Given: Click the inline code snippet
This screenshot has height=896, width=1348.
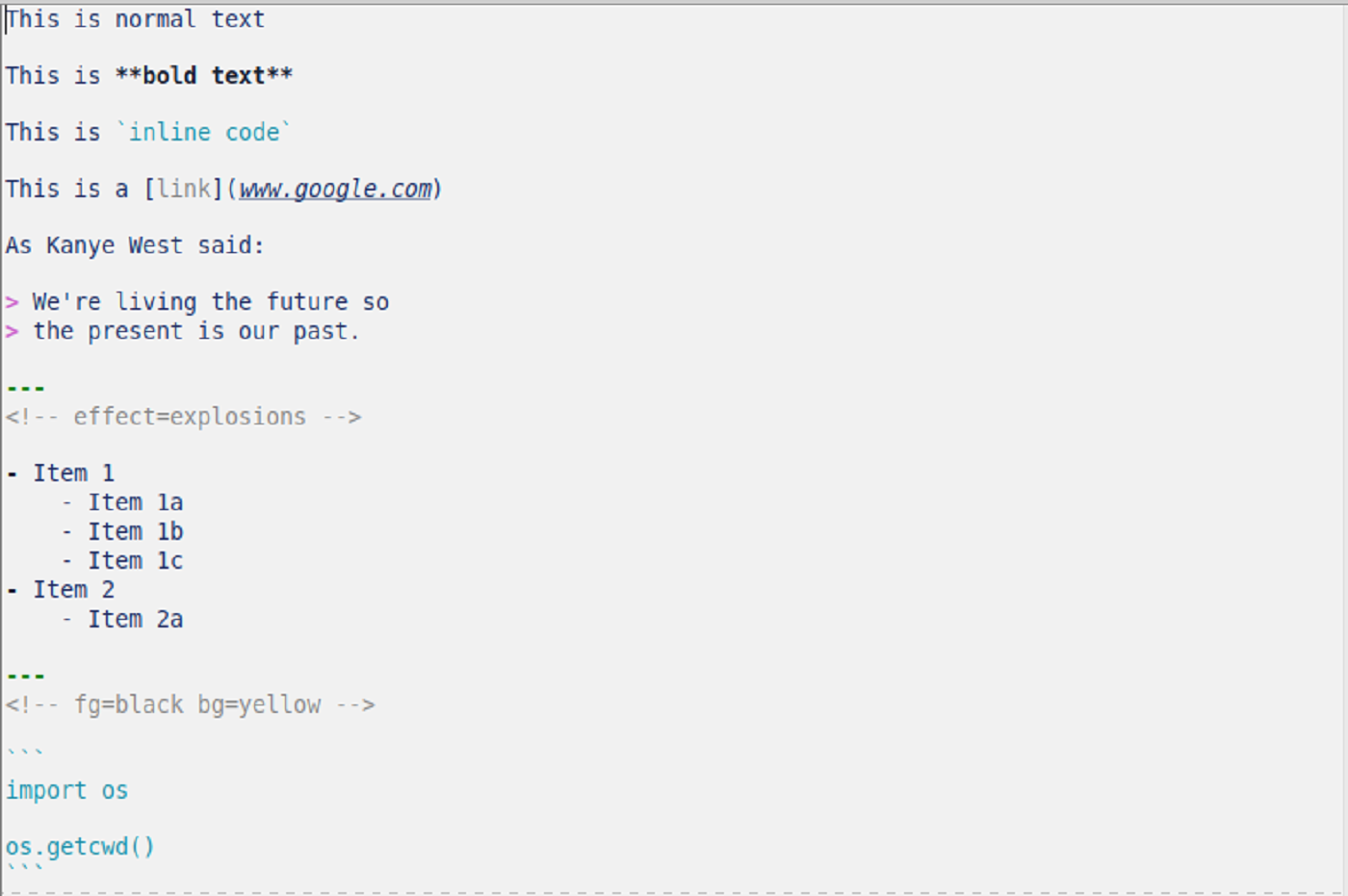Looking at the screenshot, I should click(x=203, y=132).
